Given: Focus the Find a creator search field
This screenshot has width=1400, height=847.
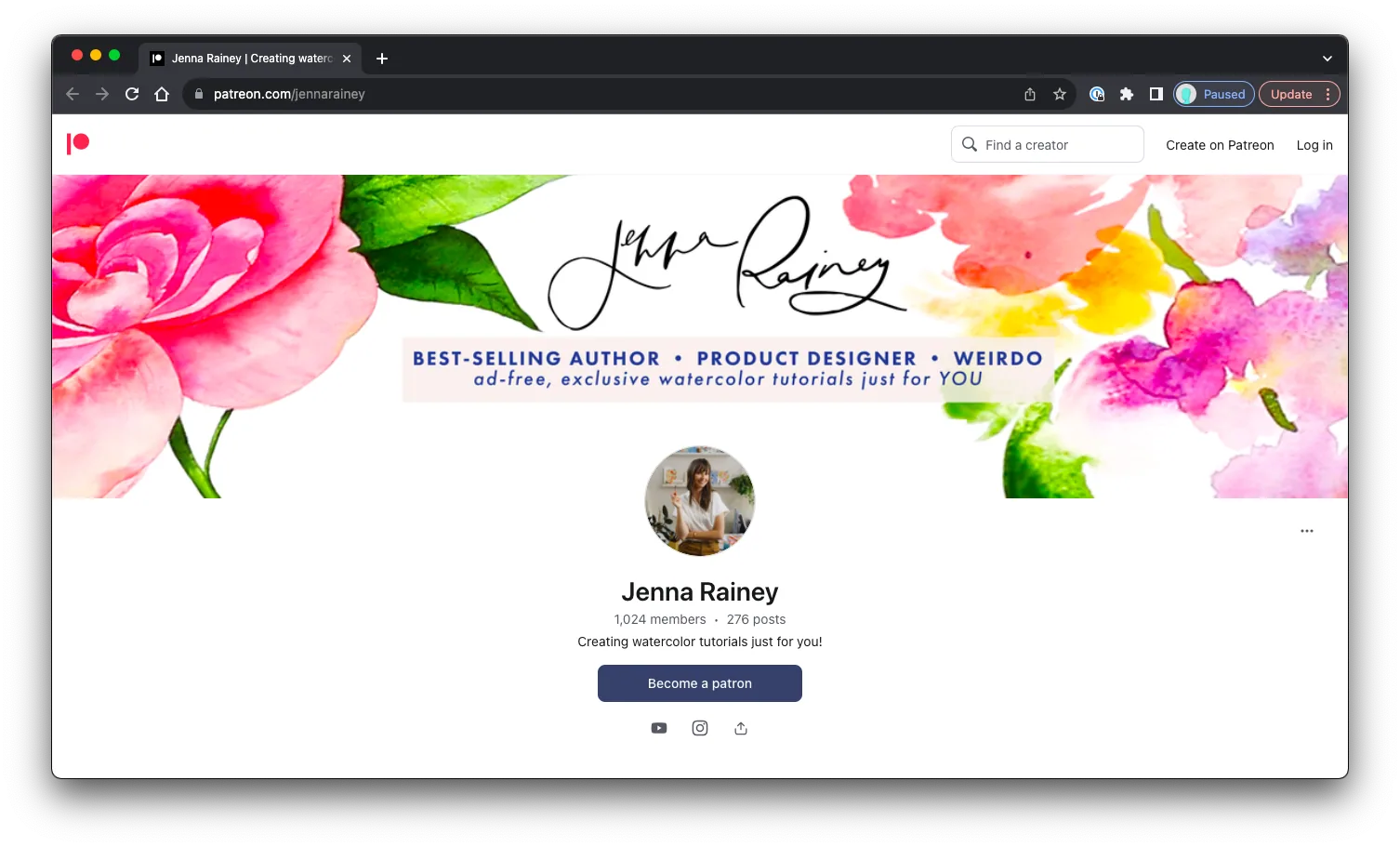Looking at the screenshot, I should (x=1048, y=144).
